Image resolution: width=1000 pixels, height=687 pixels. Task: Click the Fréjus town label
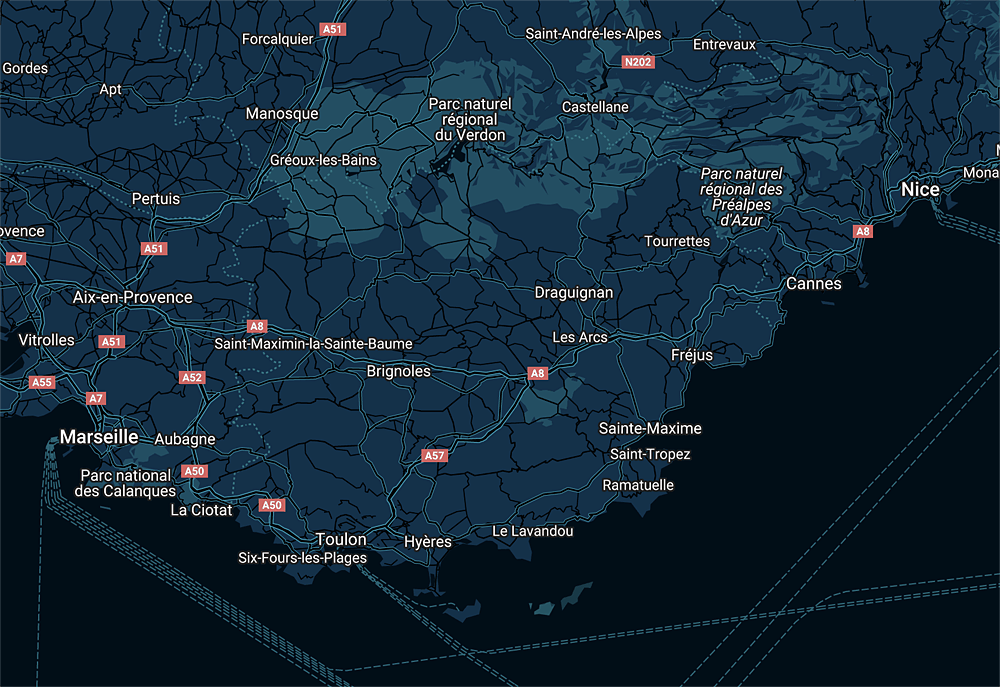tap(692, 355)
